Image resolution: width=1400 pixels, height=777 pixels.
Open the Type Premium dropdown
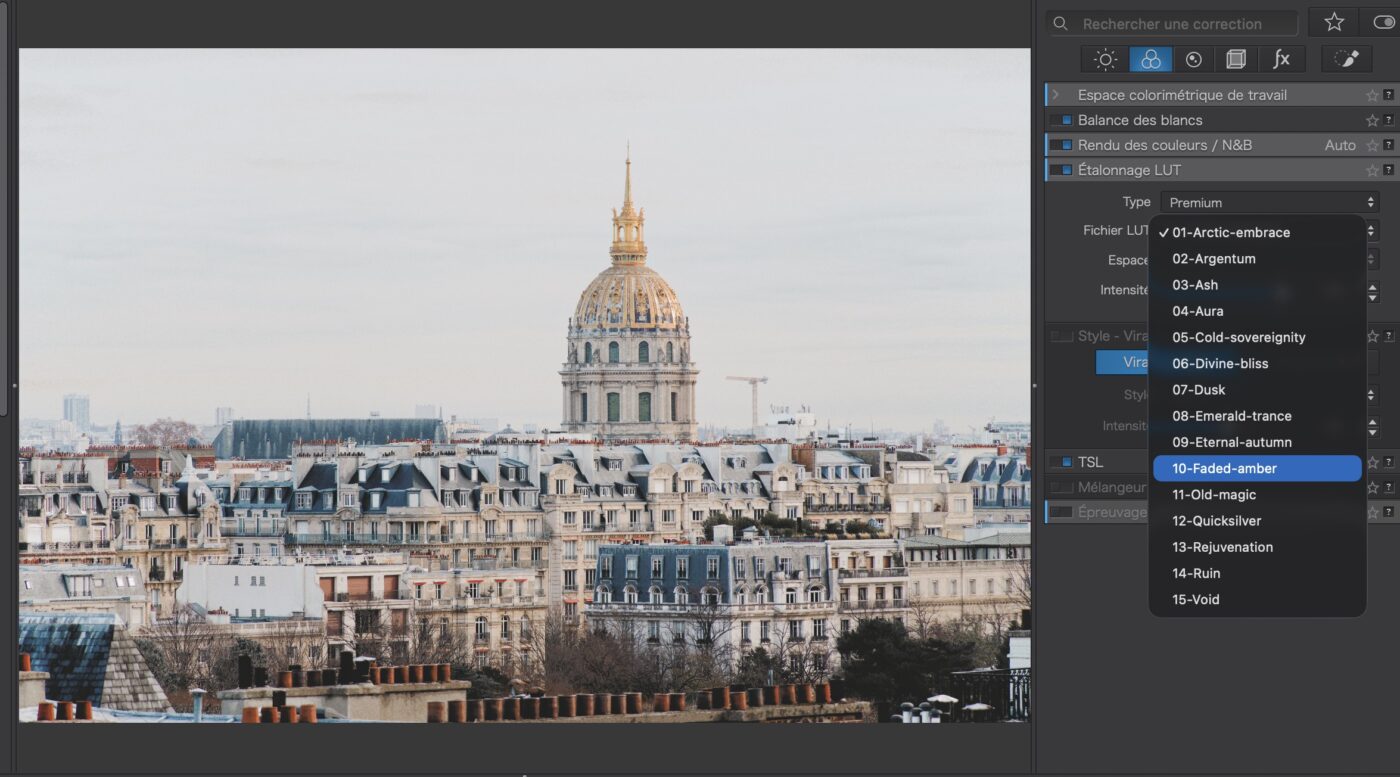click(x=1269, y=202)
